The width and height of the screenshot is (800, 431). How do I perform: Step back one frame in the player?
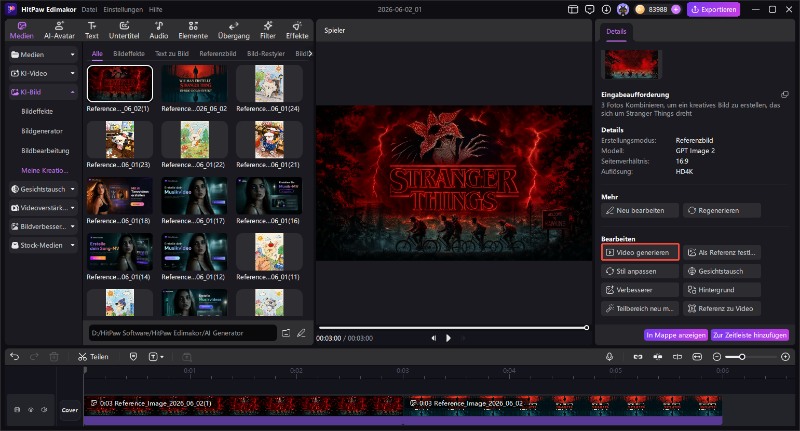click(x=433, y=338)
